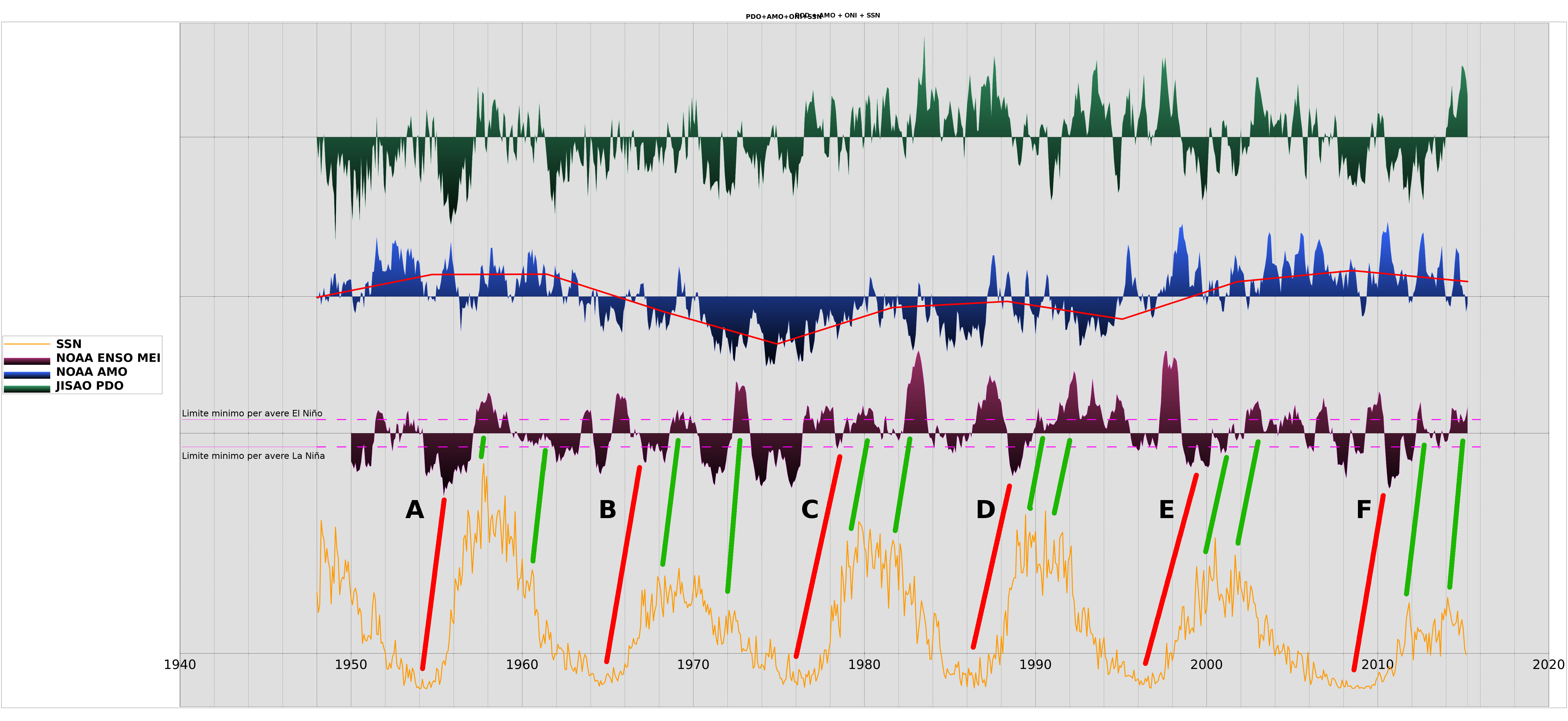
Task: Click the large letter C marker
Action: click(x=810, y=510)
